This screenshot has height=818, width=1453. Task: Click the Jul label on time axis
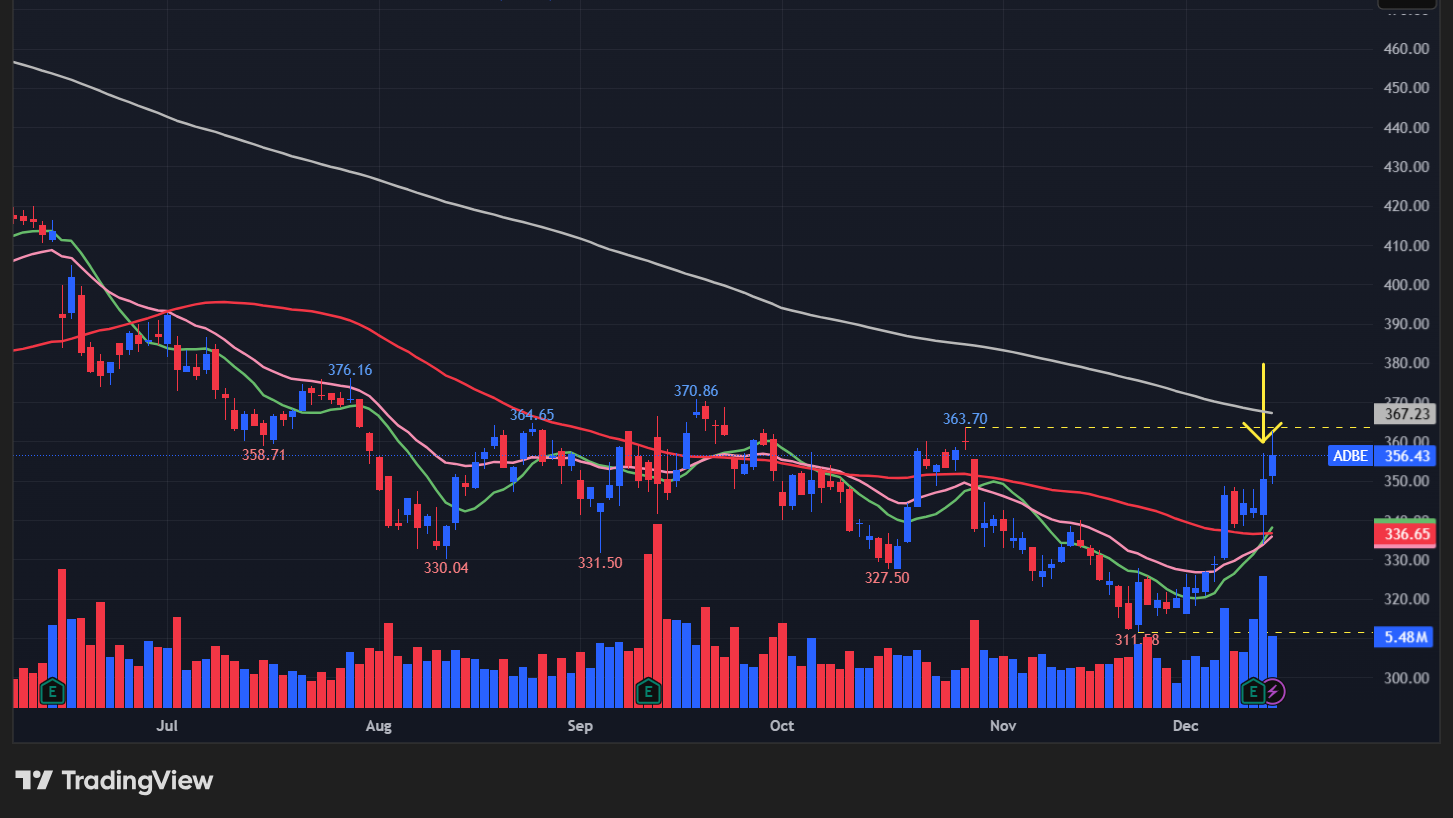167,725
